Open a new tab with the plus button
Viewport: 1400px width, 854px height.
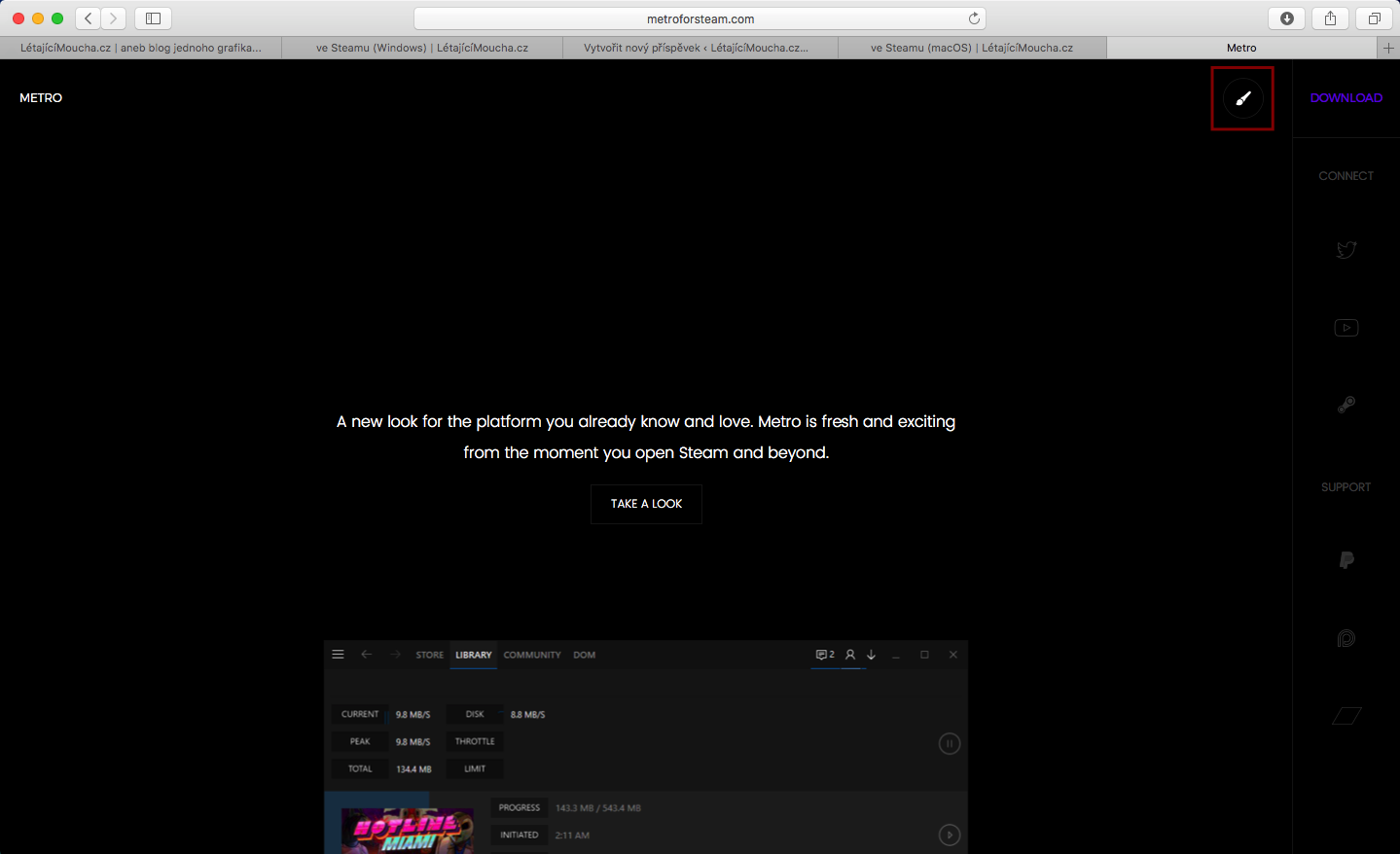click(1388, 48)
